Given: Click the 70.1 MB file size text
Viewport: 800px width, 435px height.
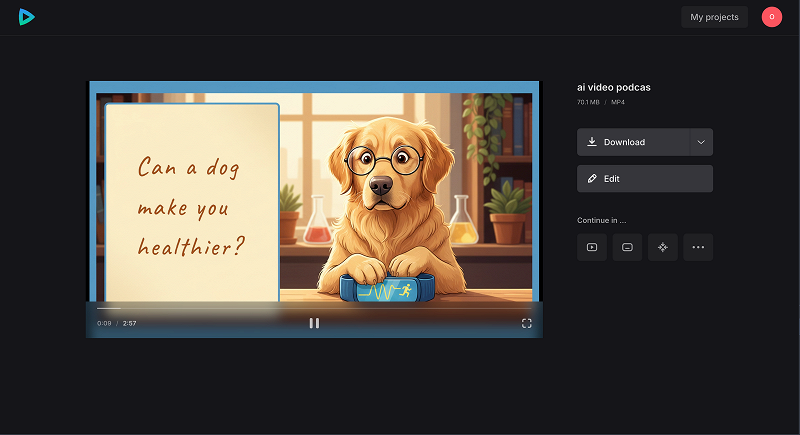Looking at the screenshot, I should click(588, 102).
